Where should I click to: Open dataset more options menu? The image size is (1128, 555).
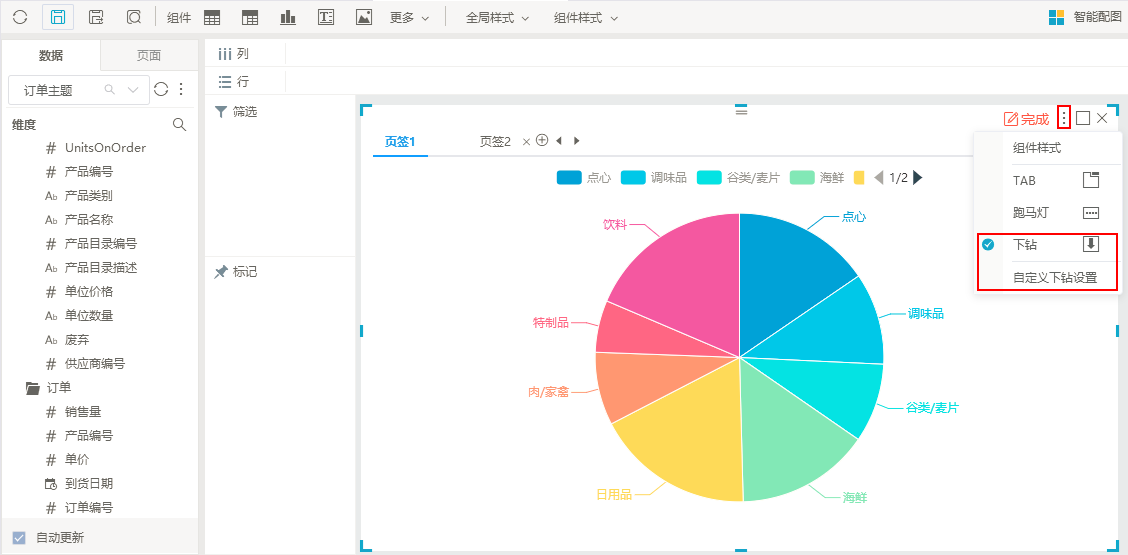click(181, 89)
